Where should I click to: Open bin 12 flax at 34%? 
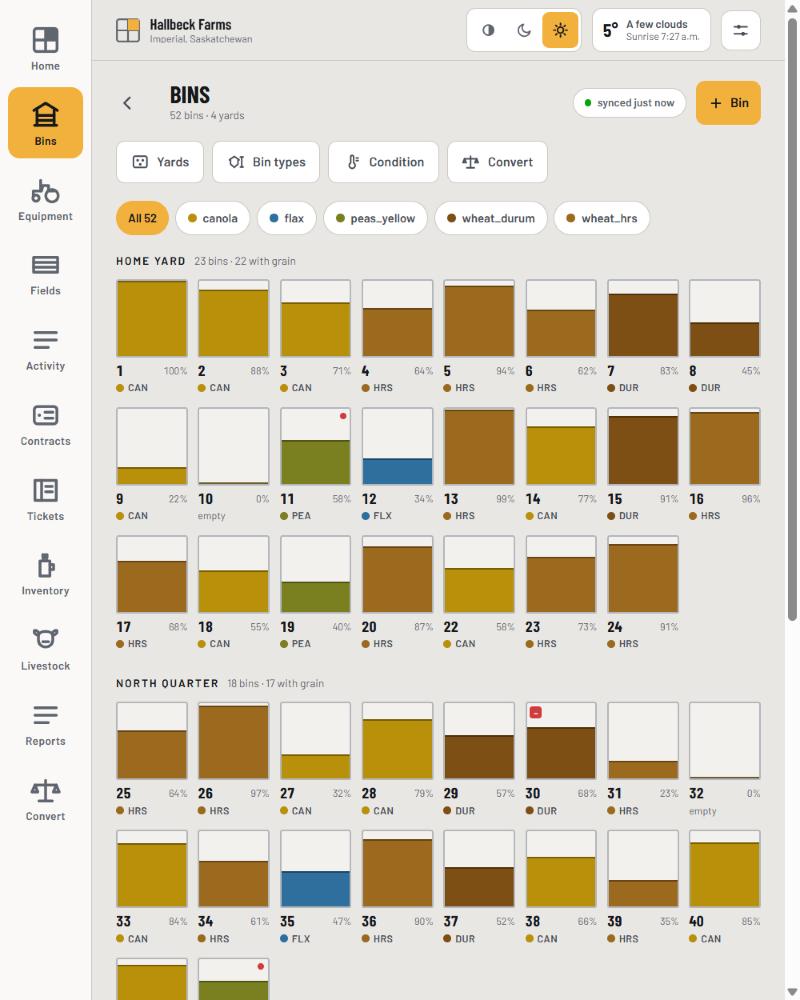397,464
